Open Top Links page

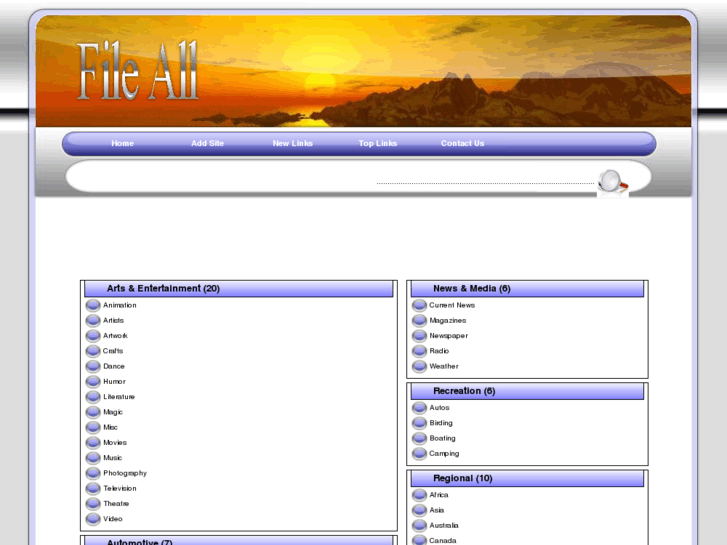(x=377, y=143)
